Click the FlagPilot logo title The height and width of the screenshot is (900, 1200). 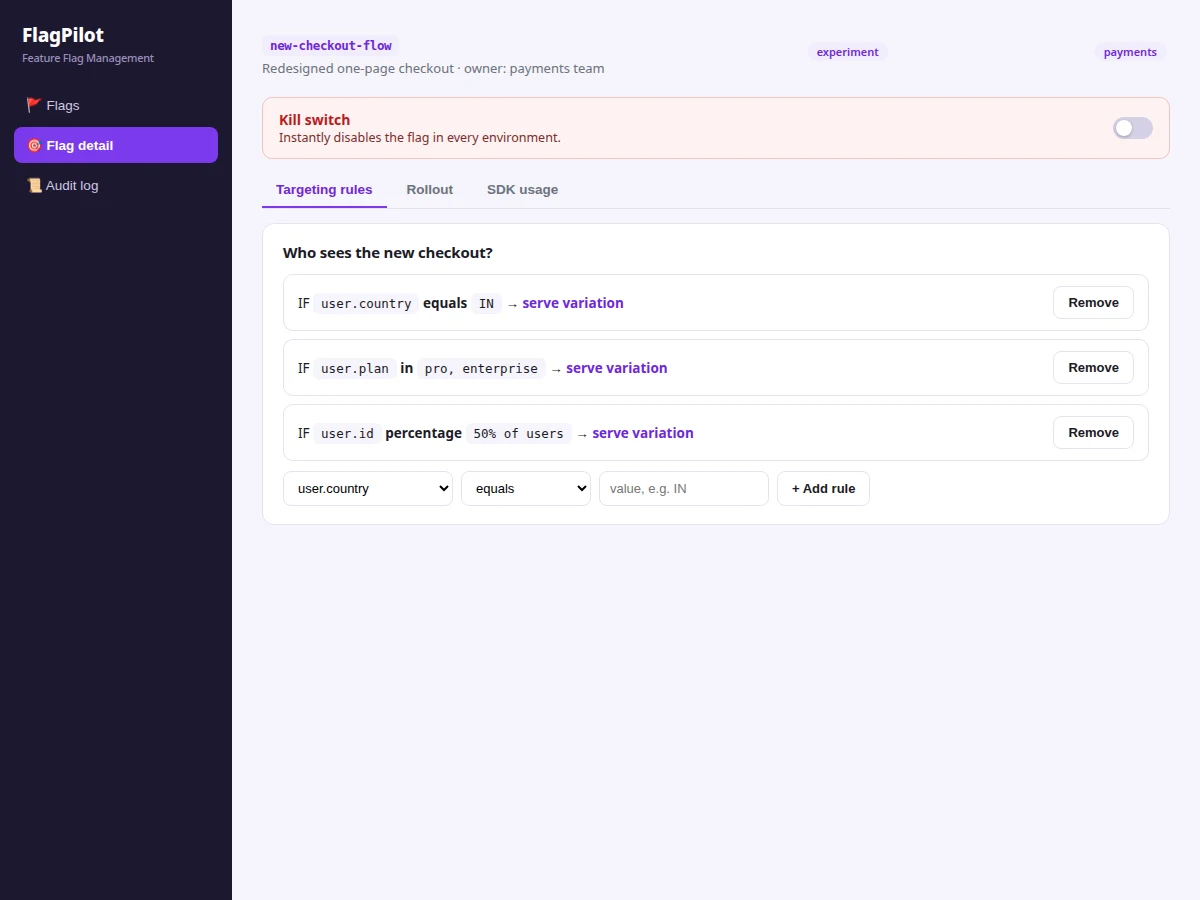pos(63,35)
